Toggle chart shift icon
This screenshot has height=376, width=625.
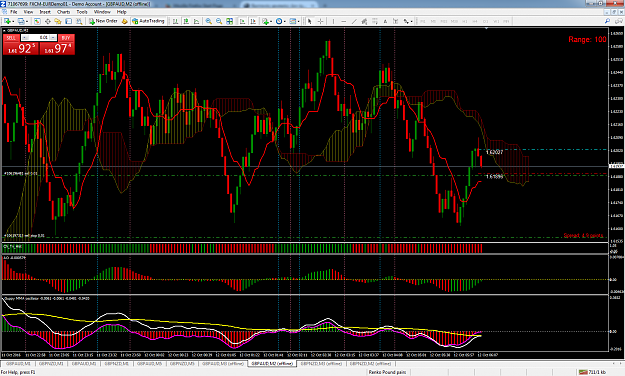click(x=253, y=21)
